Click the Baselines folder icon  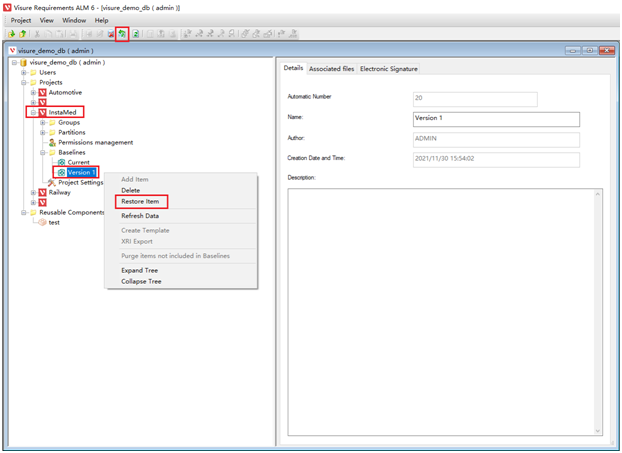(52, 152)
